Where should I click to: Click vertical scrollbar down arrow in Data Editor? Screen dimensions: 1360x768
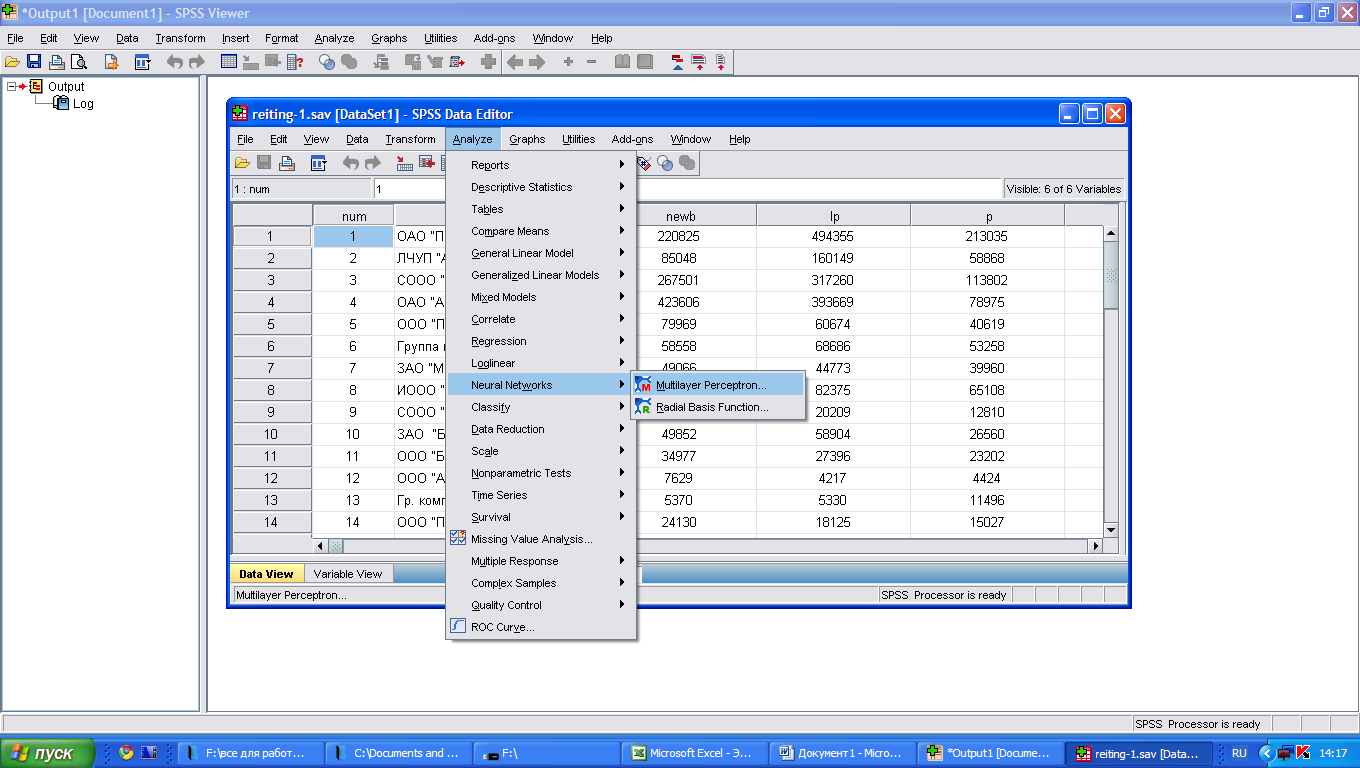1110,529
